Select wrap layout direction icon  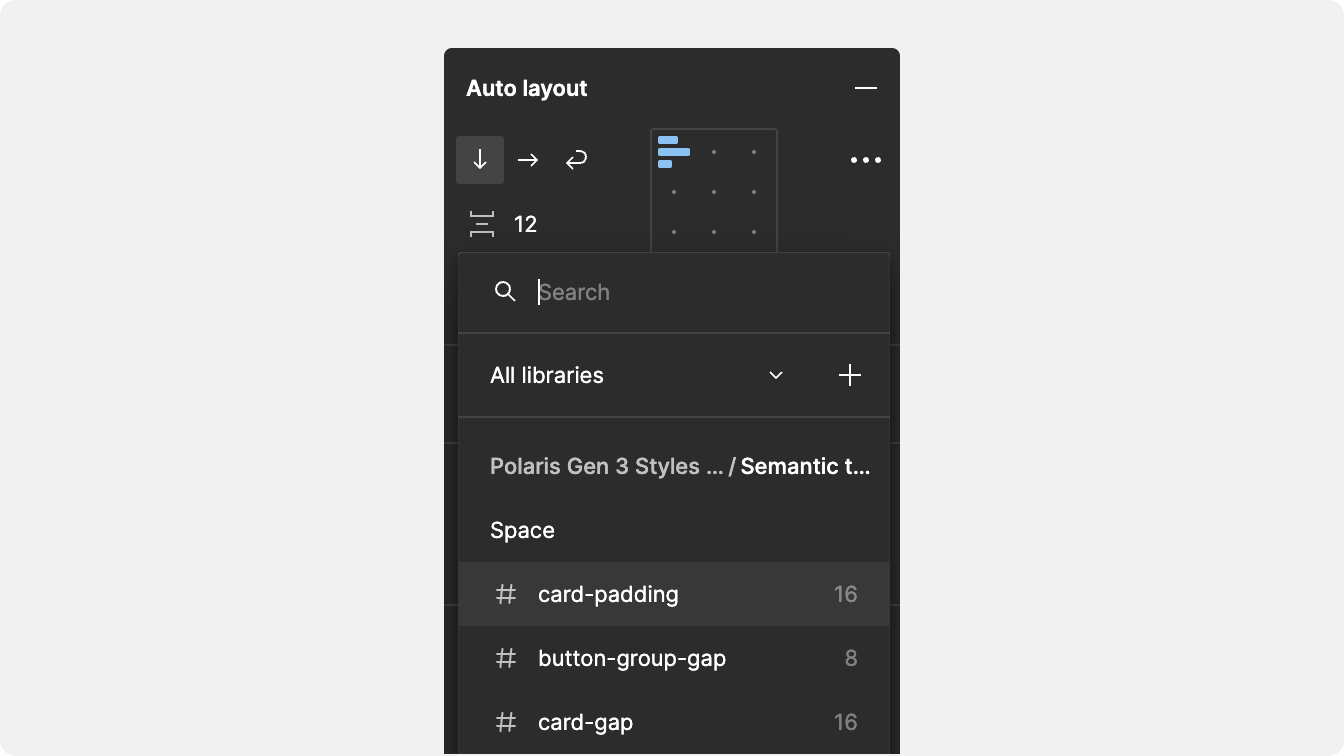tap(576, 160)
